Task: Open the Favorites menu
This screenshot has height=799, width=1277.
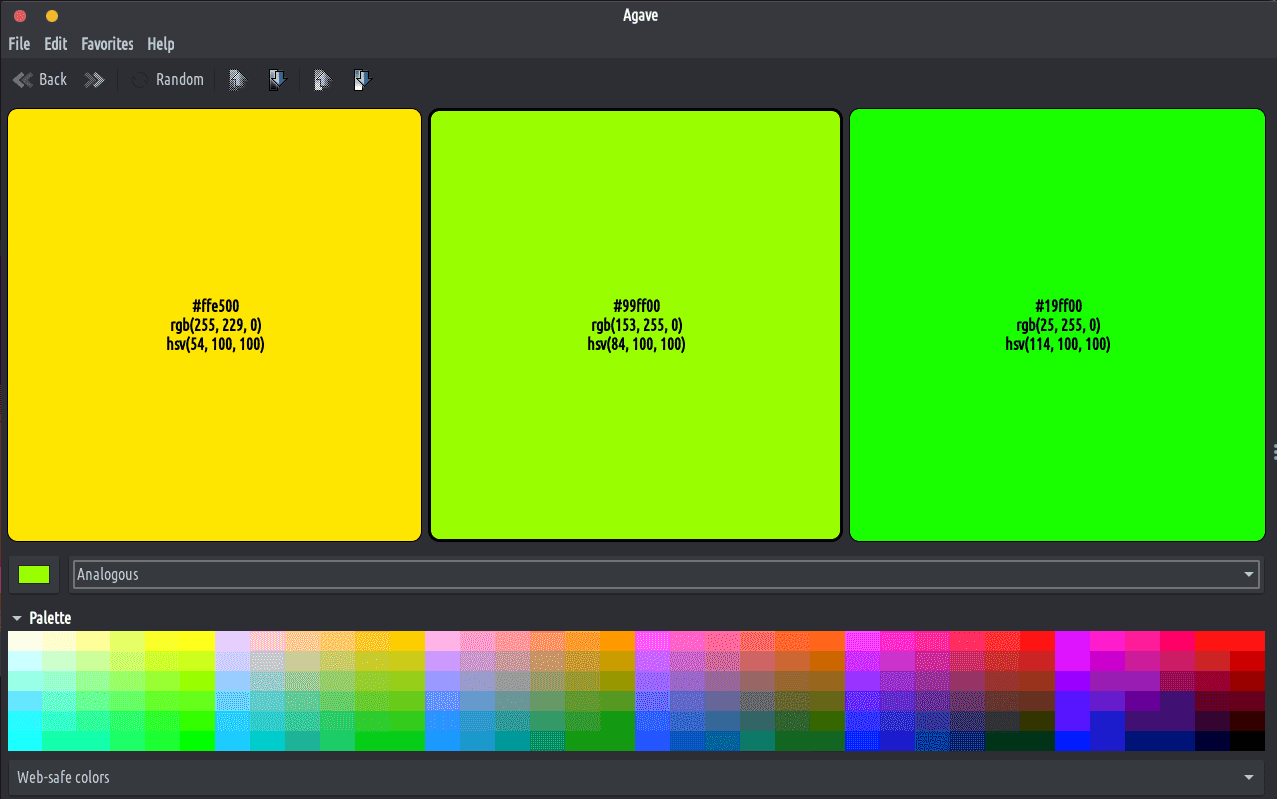Action: (107, 44)
